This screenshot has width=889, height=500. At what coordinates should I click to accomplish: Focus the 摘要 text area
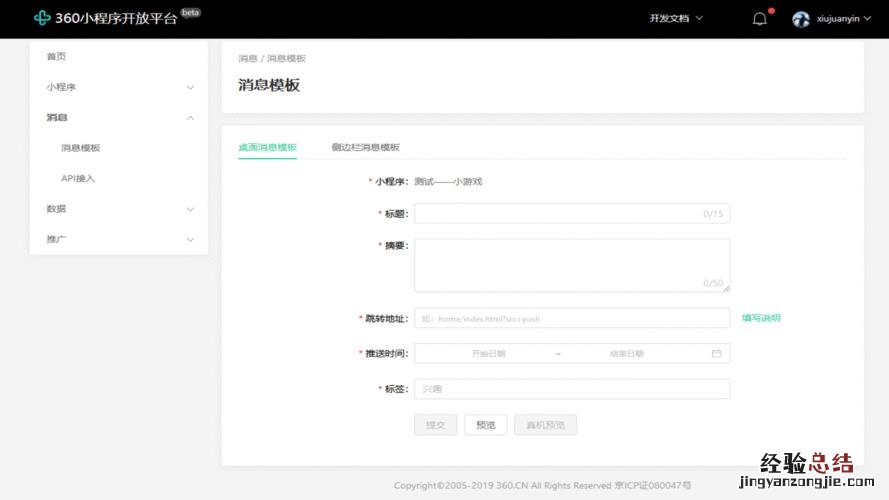570,265
